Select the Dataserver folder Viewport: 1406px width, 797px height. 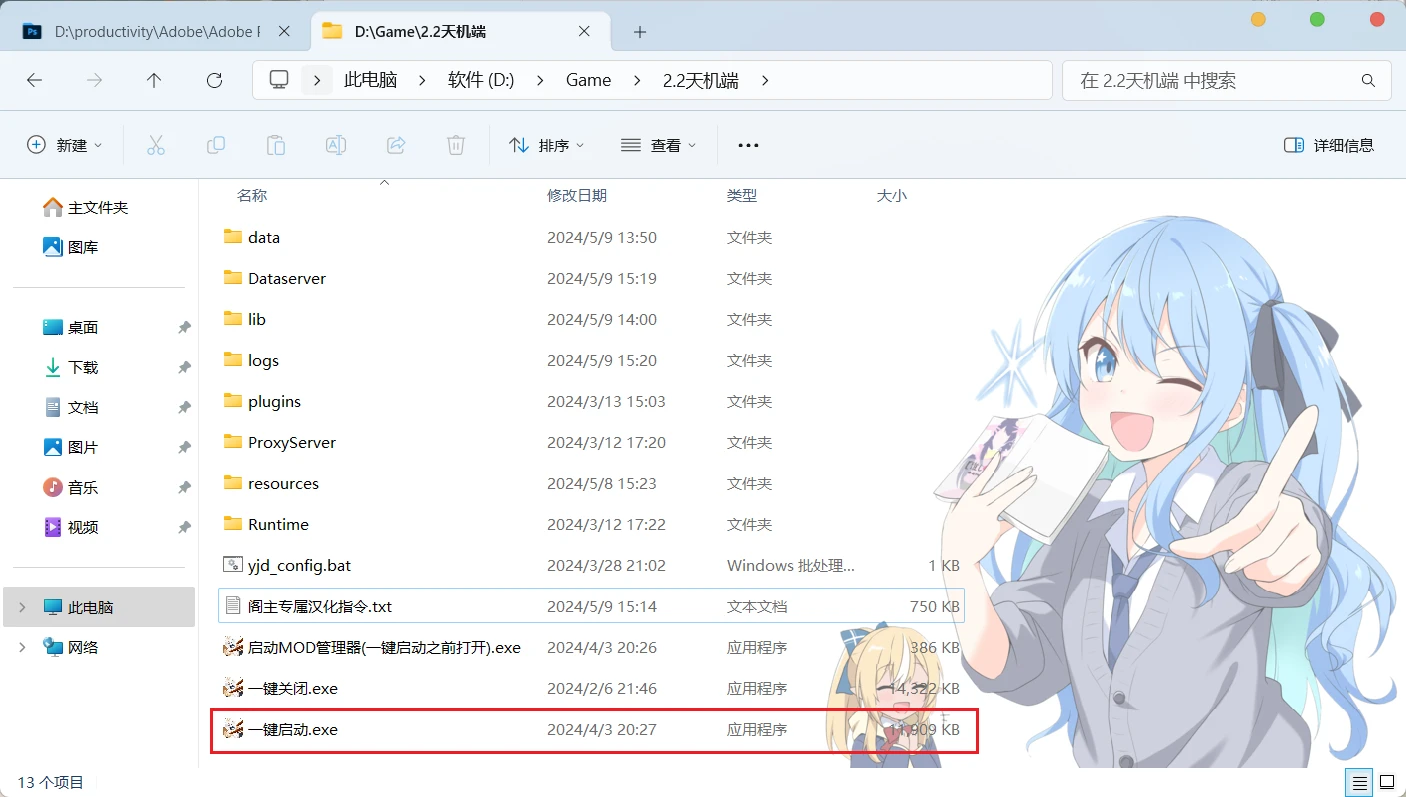click(x=592, y=278)
